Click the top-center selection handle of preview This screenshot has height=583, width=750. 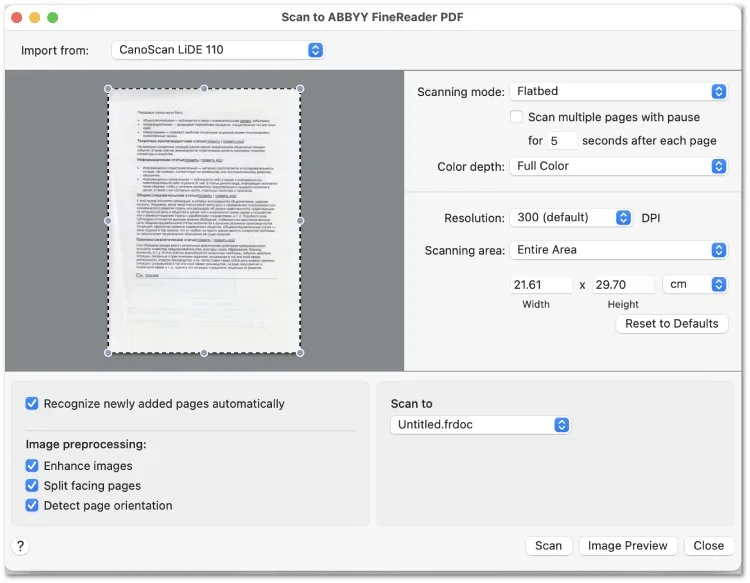204,88
